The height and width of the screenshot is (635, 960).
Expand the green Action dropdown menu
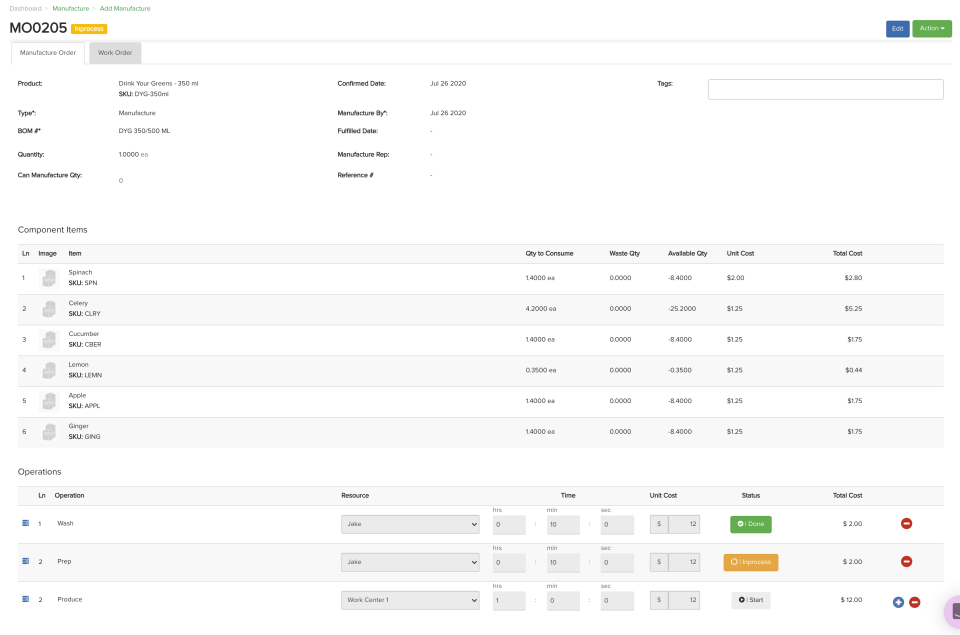tap(932, 28)
